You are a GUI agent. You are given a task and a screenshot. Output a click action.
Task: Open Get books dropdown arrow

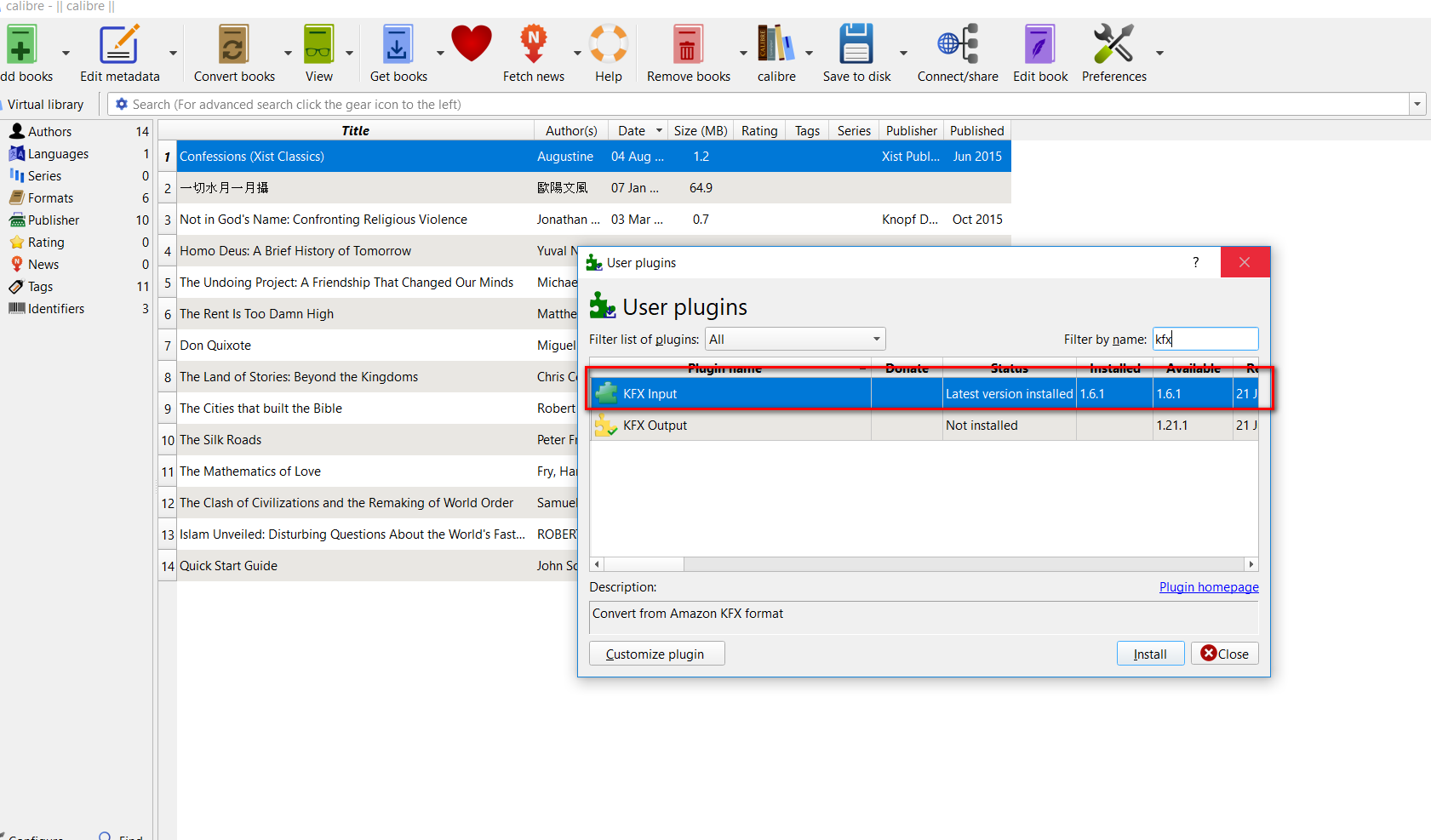pyautogui.click(x=440, y=53)
